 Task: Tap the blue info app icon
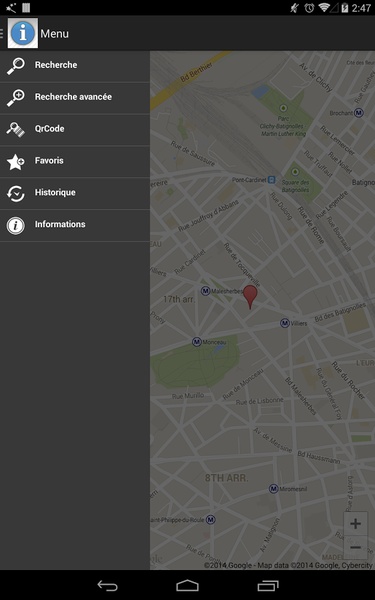23,33
